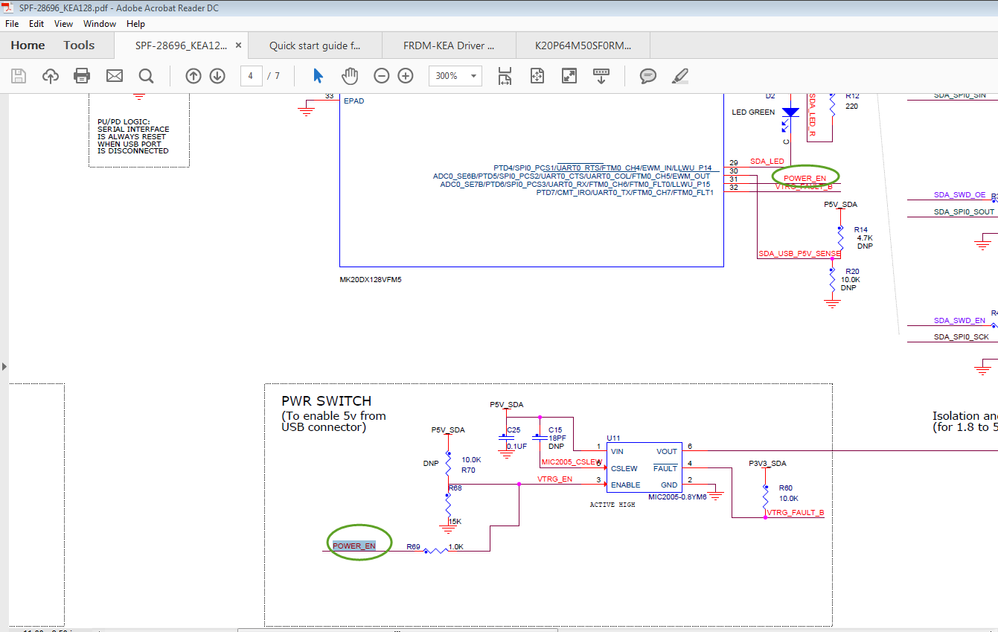Click the VTRG_FAULT_B label near R60
998x632 pixels.
[x=796, y=512]
